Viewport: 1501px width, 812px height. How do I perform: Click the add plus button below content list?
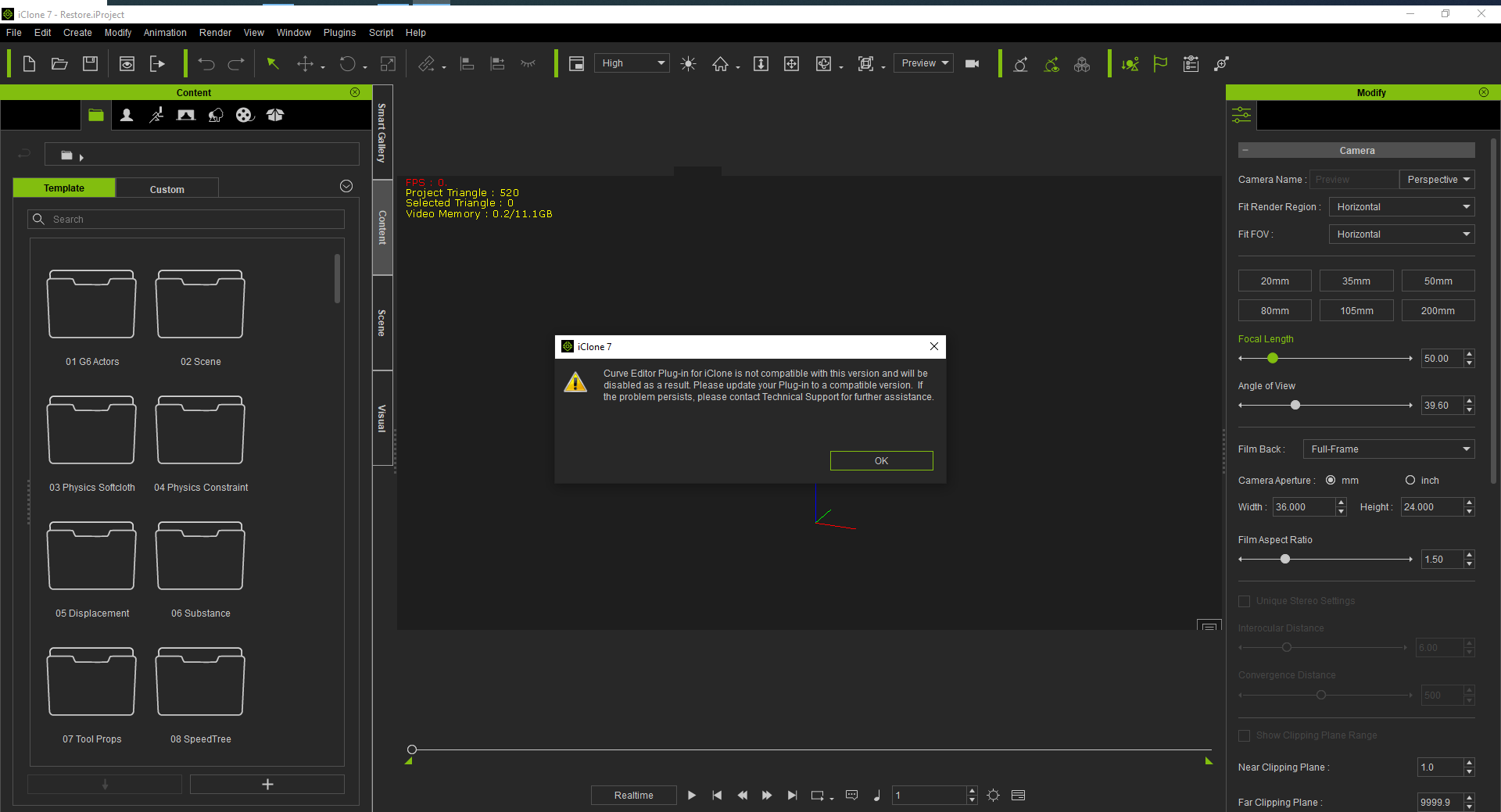coord(267,785)
